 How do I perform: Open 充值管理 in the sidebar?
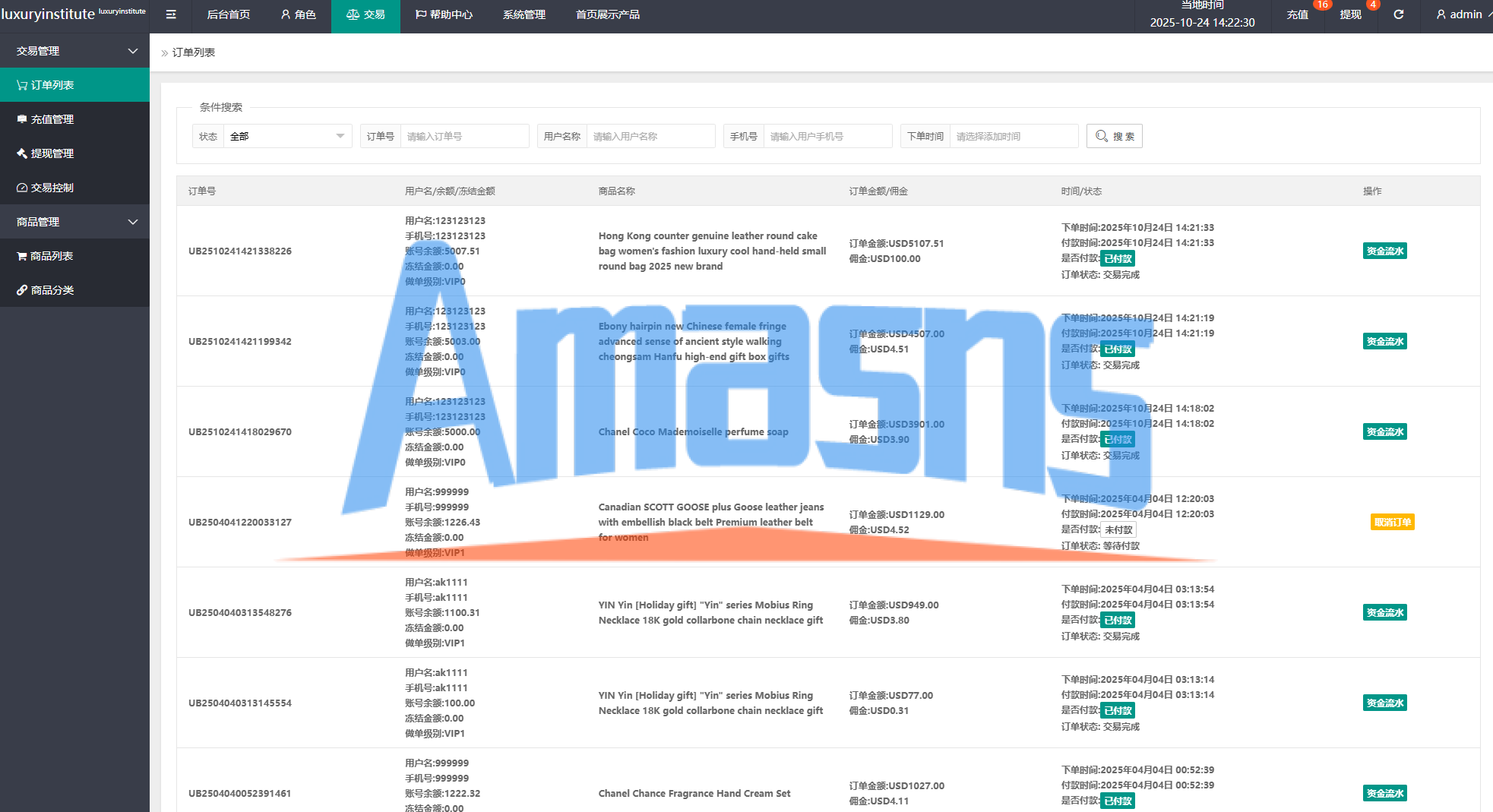click(x=74, y=119)
